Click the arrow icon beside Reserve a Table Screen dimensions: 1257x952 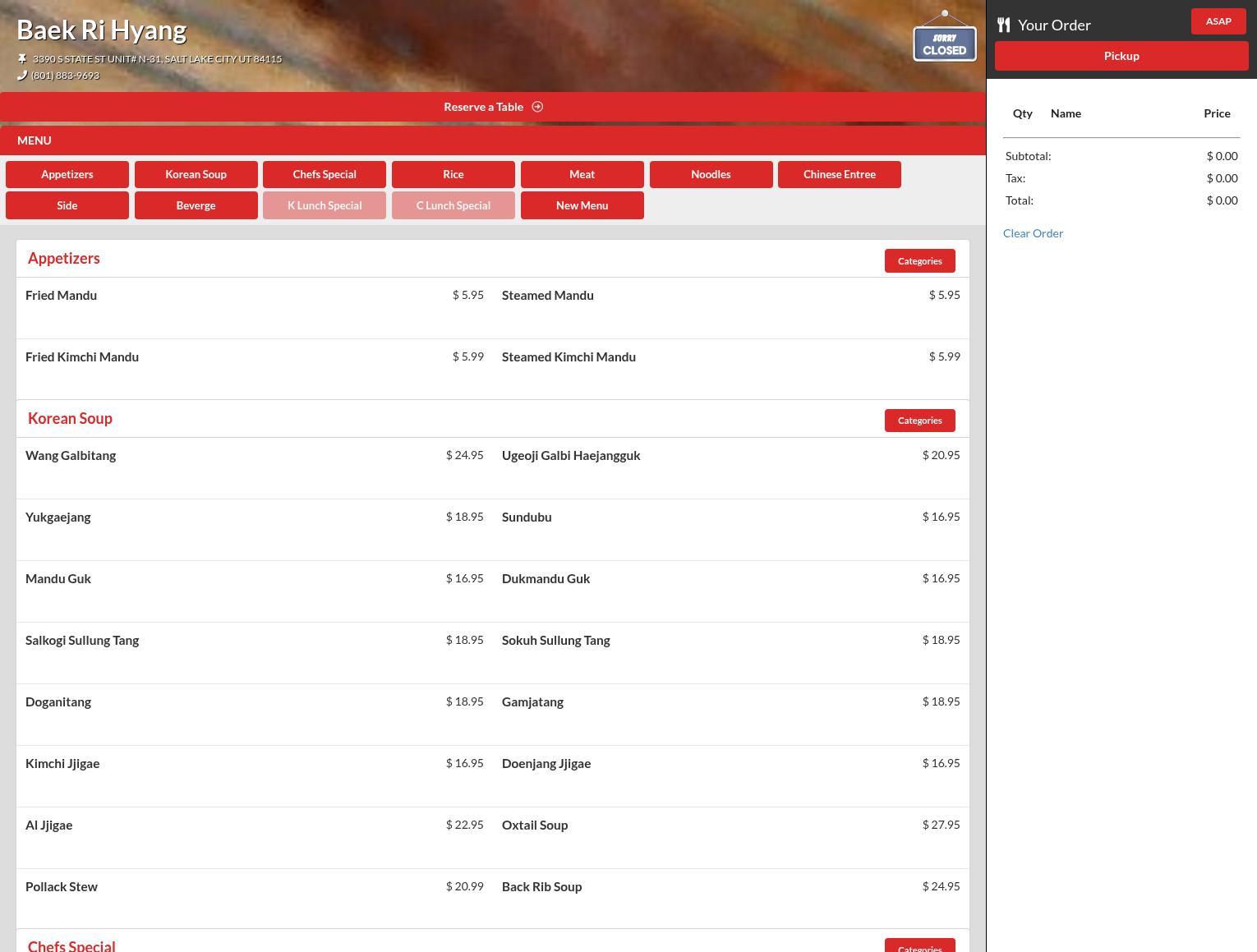(537, 107)
